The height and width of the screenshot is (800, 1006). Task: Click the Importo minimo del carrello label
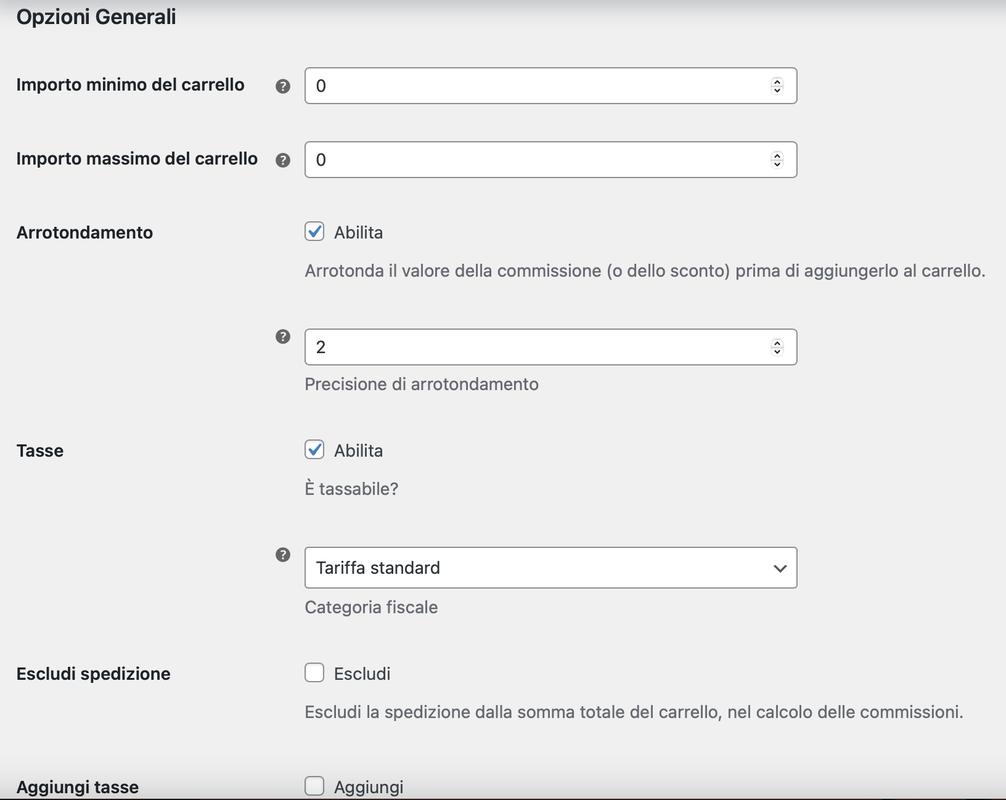[x=130, y=85]
